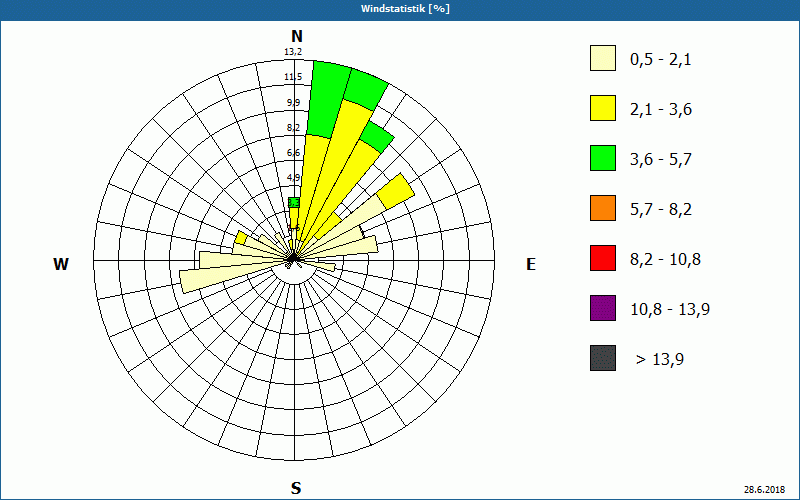Click the legend label '5,7 - 8,2'

(x=661, y=210)
